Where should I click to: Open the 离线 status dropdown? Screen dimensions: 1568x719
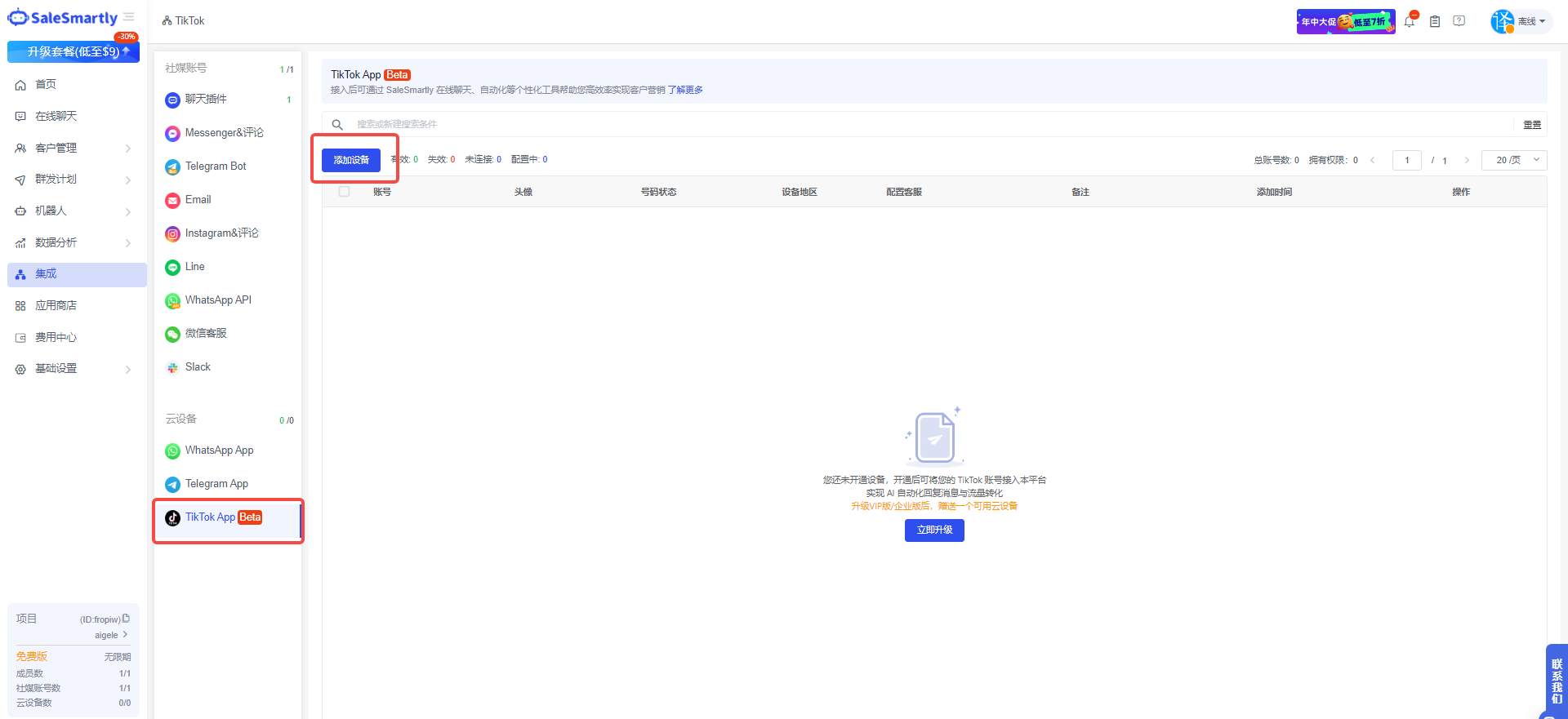1531,21
